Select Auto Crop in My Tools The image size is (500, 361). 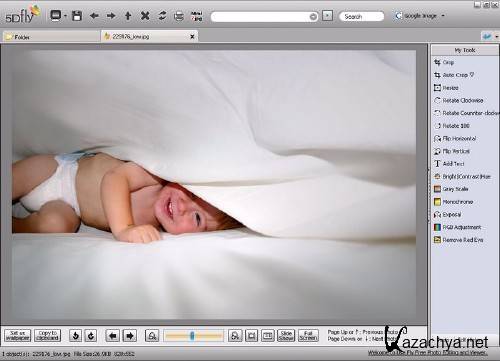[x=454, y=75]
